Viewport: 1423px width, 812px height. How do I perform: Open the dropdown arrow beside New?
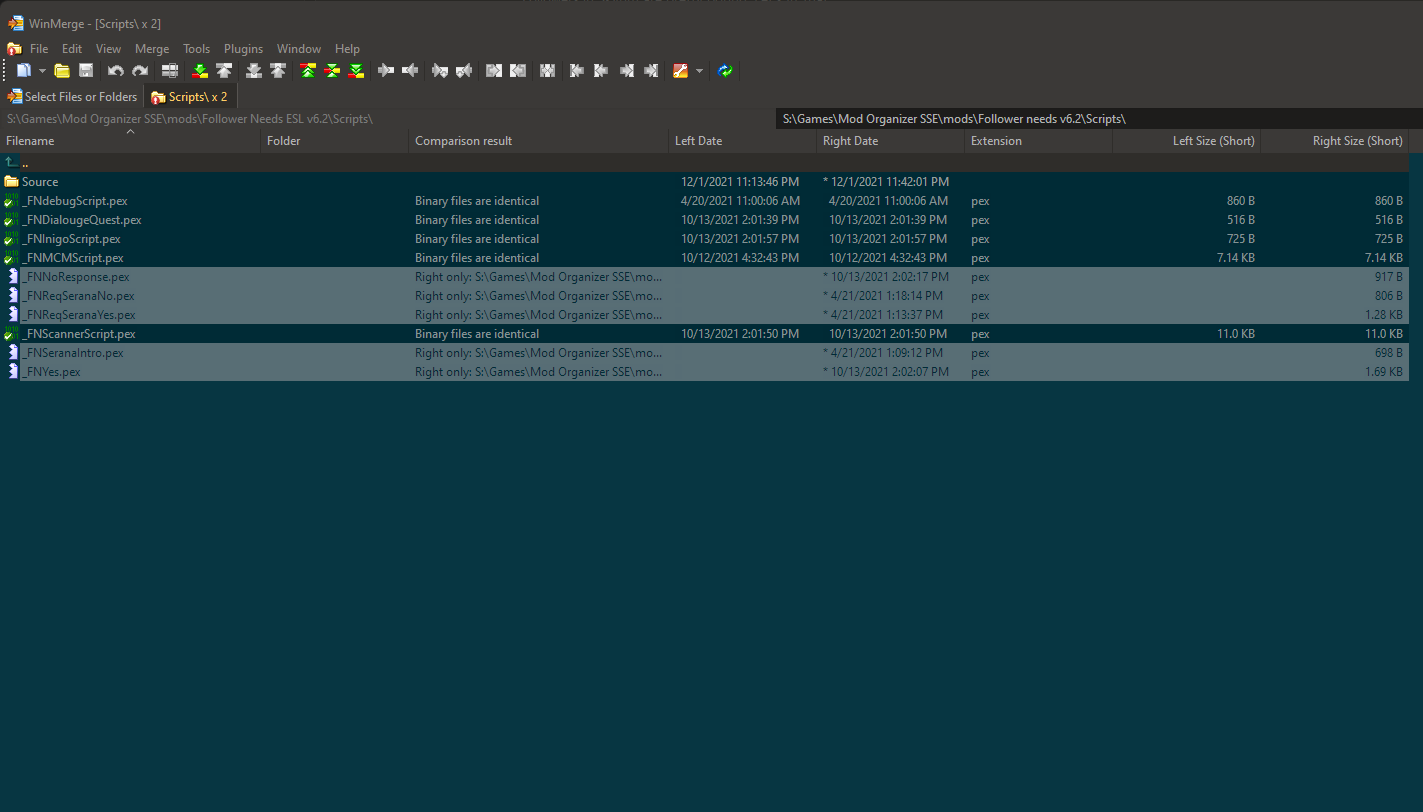(42, 71)
